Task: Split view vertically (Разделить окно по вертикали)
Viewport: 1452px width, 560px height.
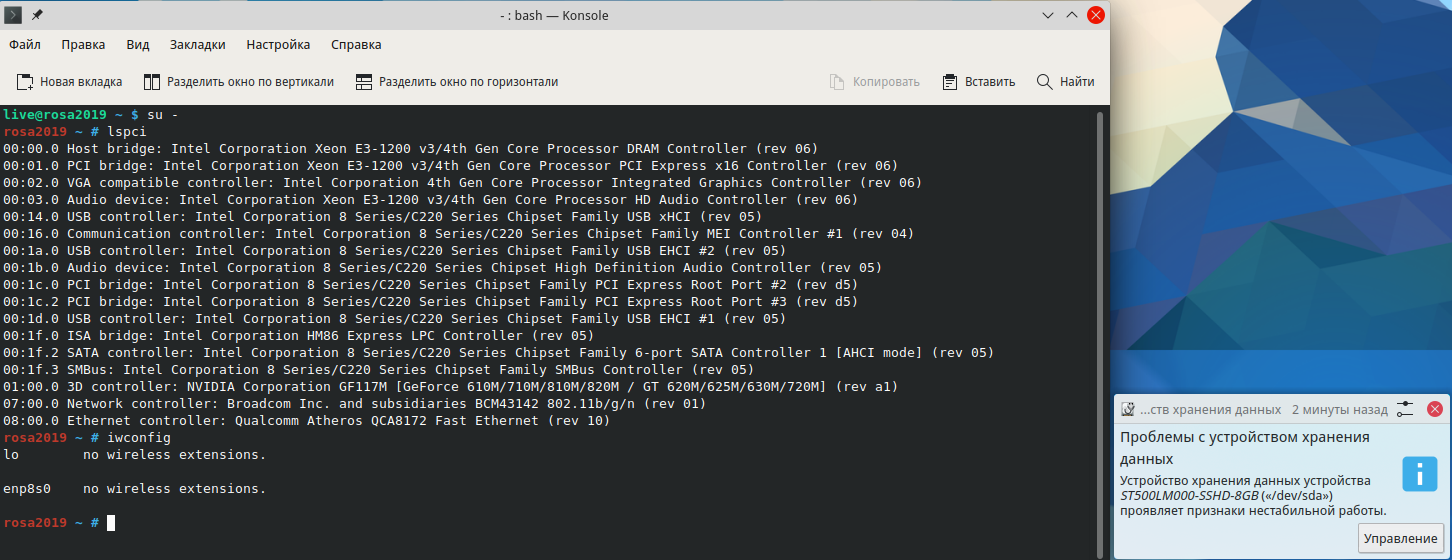Action: 238,82
